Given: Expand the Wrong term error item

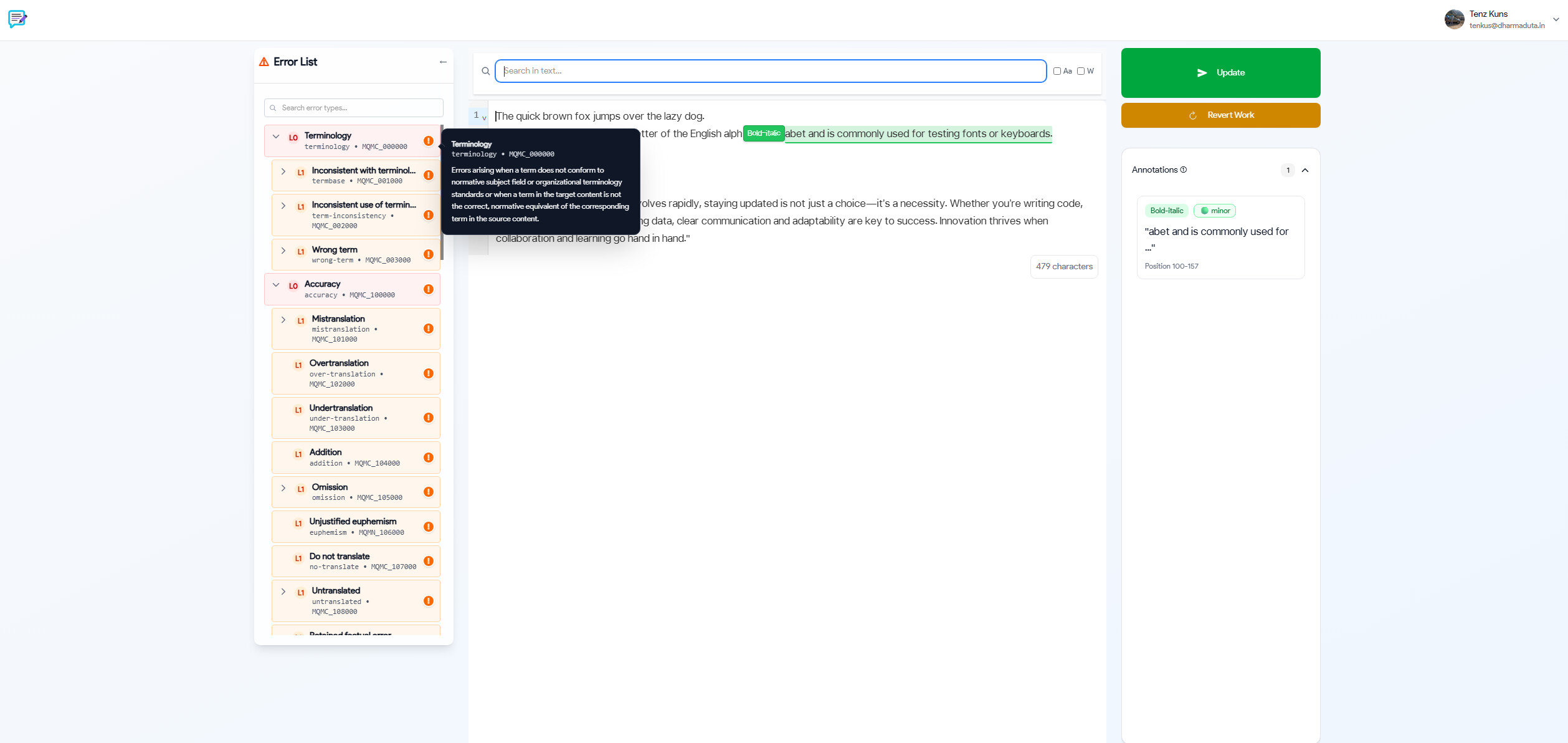Looking at the screenshot, I should (x=283, y=251).
